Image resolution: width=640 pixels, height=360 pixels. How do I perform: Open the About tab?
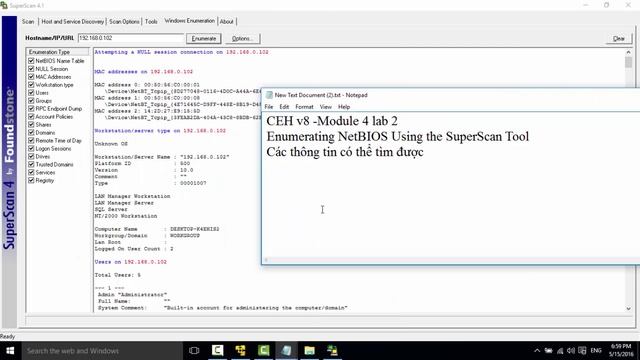227,21
